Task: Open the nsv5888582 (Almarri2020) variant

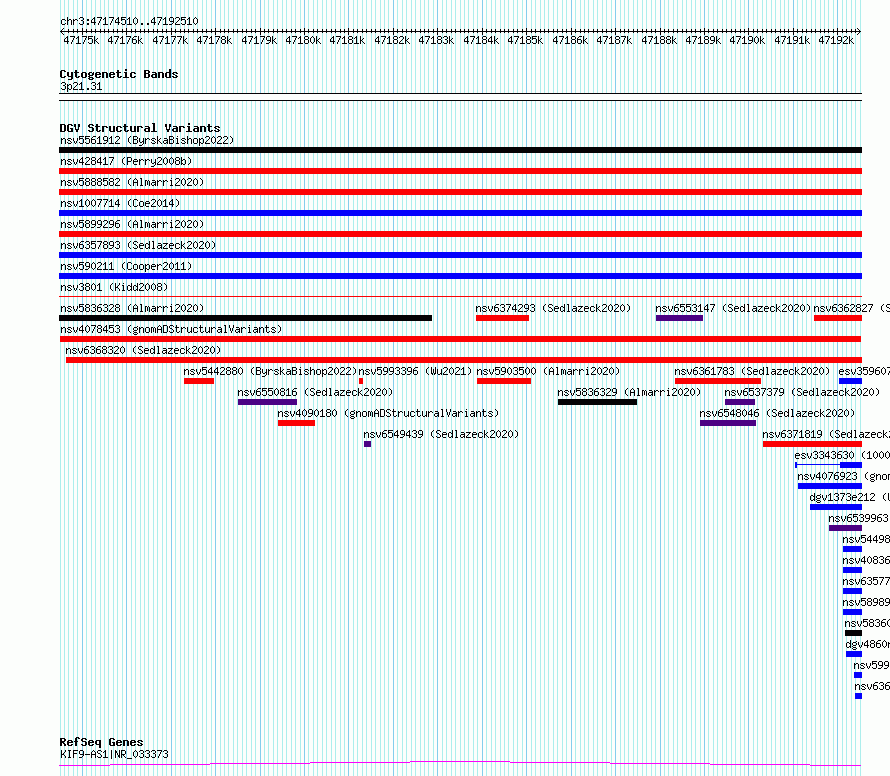Action: pos(132,182)
